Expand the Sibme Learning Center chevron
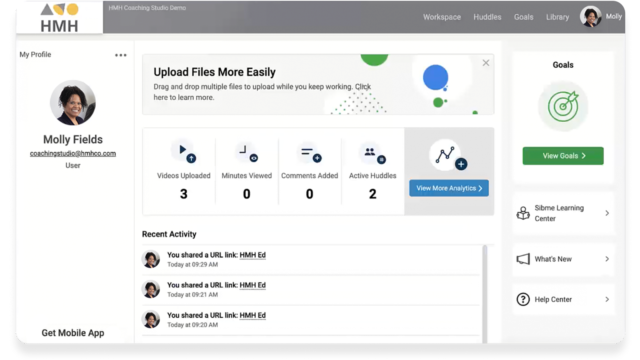The height and width of the screenshot is (360, 640). [x=607, y=213]
